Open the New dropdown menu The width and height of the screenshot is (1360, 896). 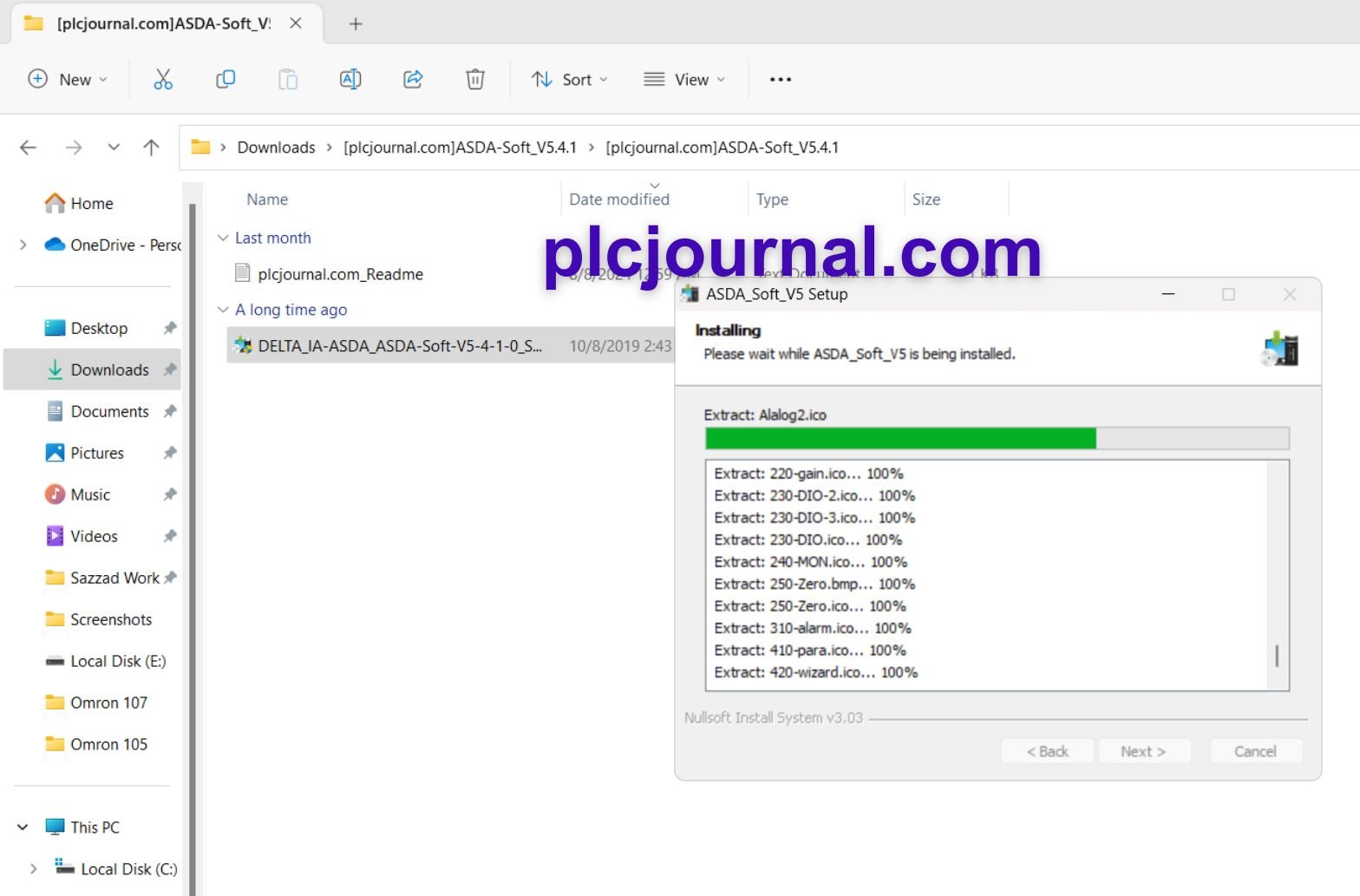tap(68, 80)
